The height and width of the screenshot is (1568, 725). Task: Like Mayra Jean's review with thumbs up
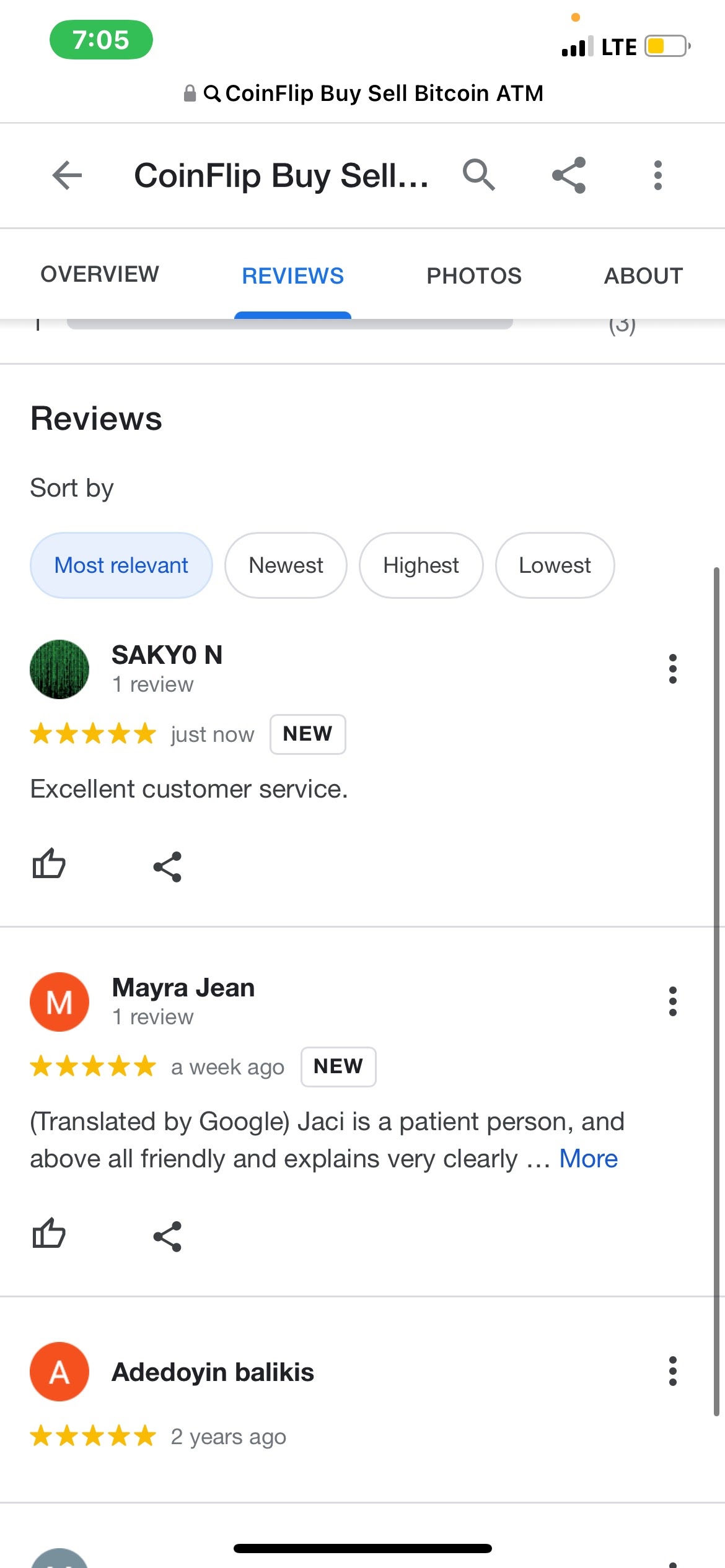click(50, 1235)
